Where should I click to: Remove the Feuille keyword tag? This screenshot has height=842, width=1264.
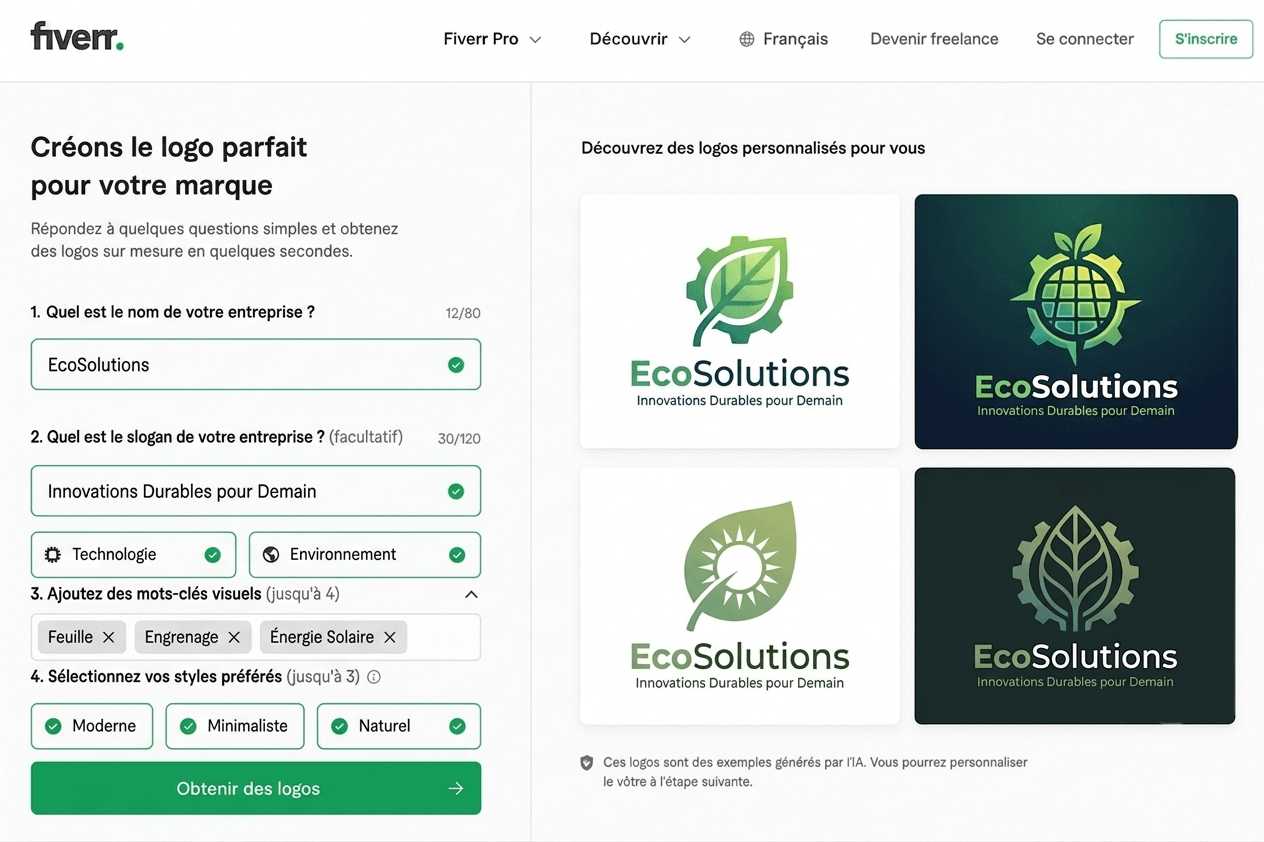[109, 637]
